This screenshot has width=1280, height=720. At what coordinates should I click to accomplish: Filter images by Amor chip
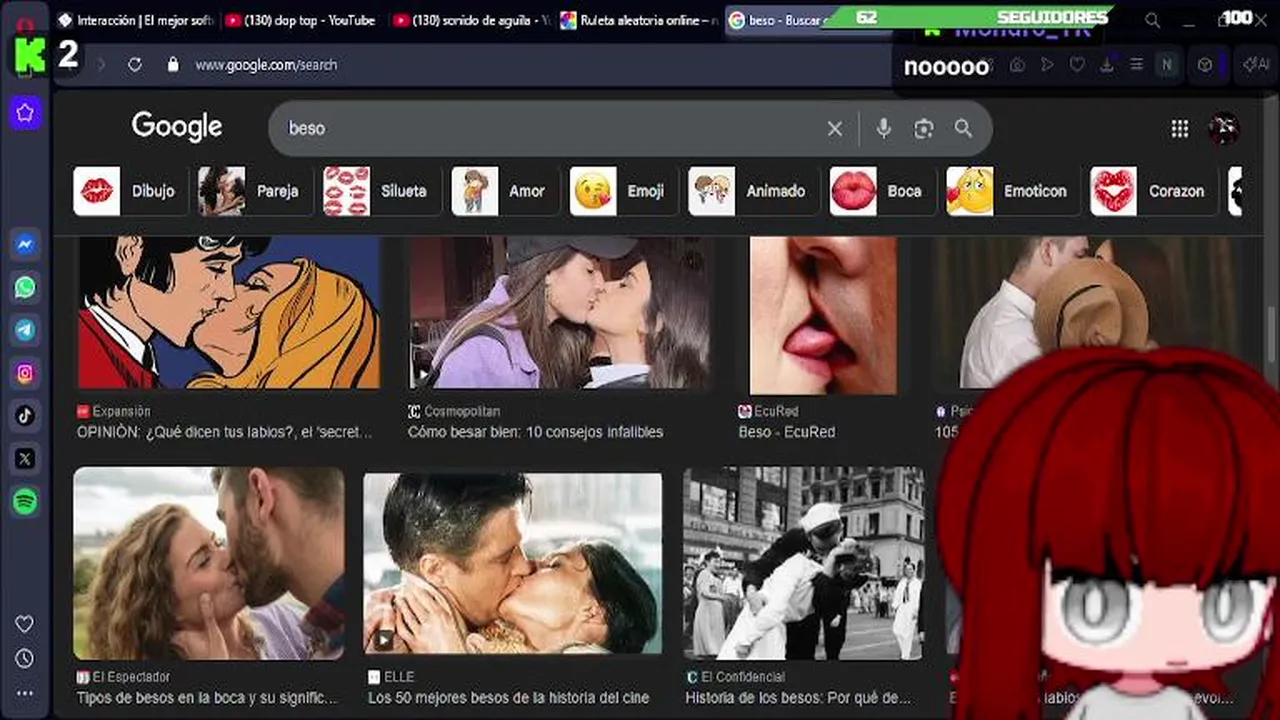tap(503, 191)
